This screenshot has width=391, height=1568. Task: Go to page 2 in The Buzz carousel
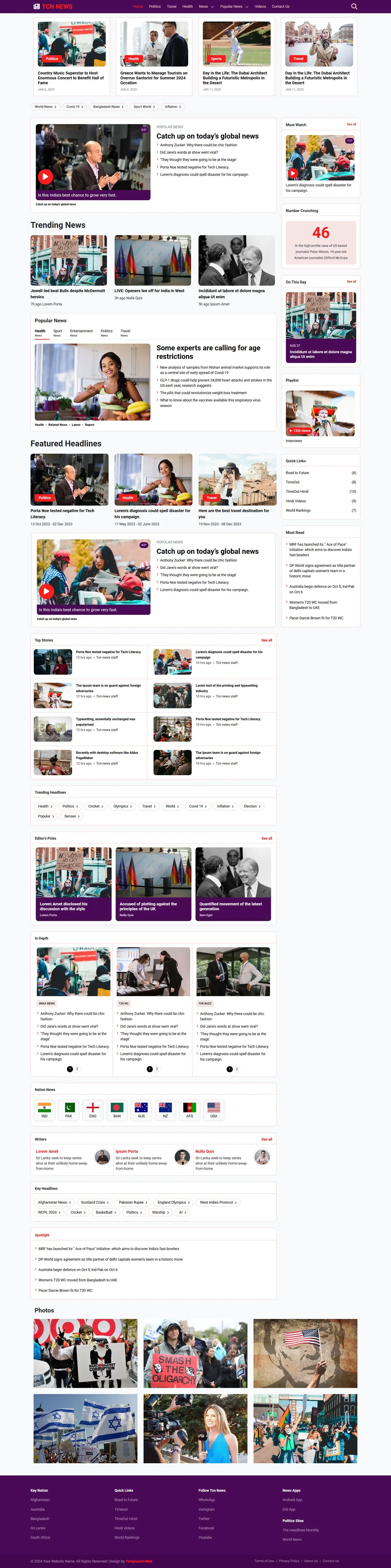[237, 1069]
